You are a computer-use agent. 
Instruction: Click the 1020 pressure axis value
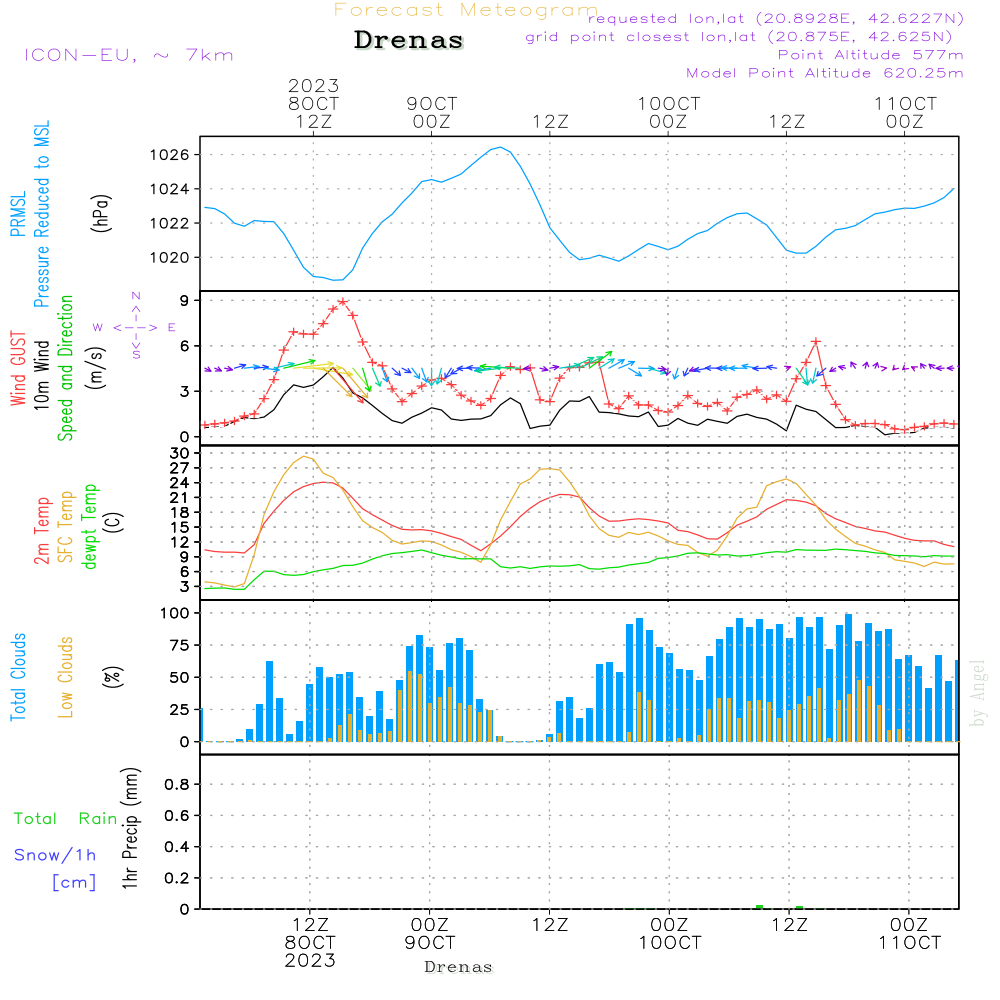[170, 258]
